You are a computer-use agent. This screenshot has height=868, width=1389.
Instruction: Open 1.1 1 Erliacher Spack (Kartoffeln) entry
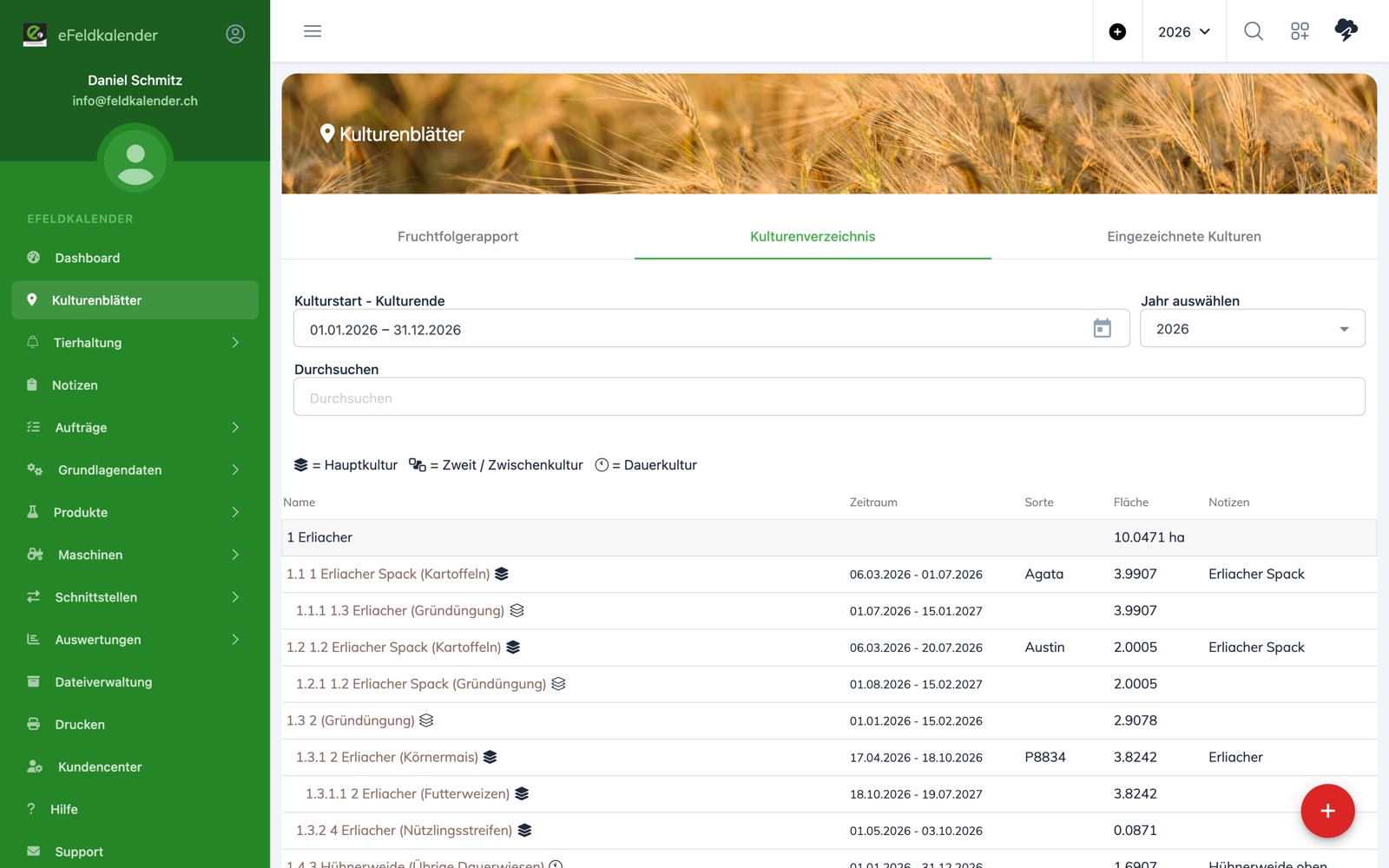pyautogui.click(x=388, y=574)
